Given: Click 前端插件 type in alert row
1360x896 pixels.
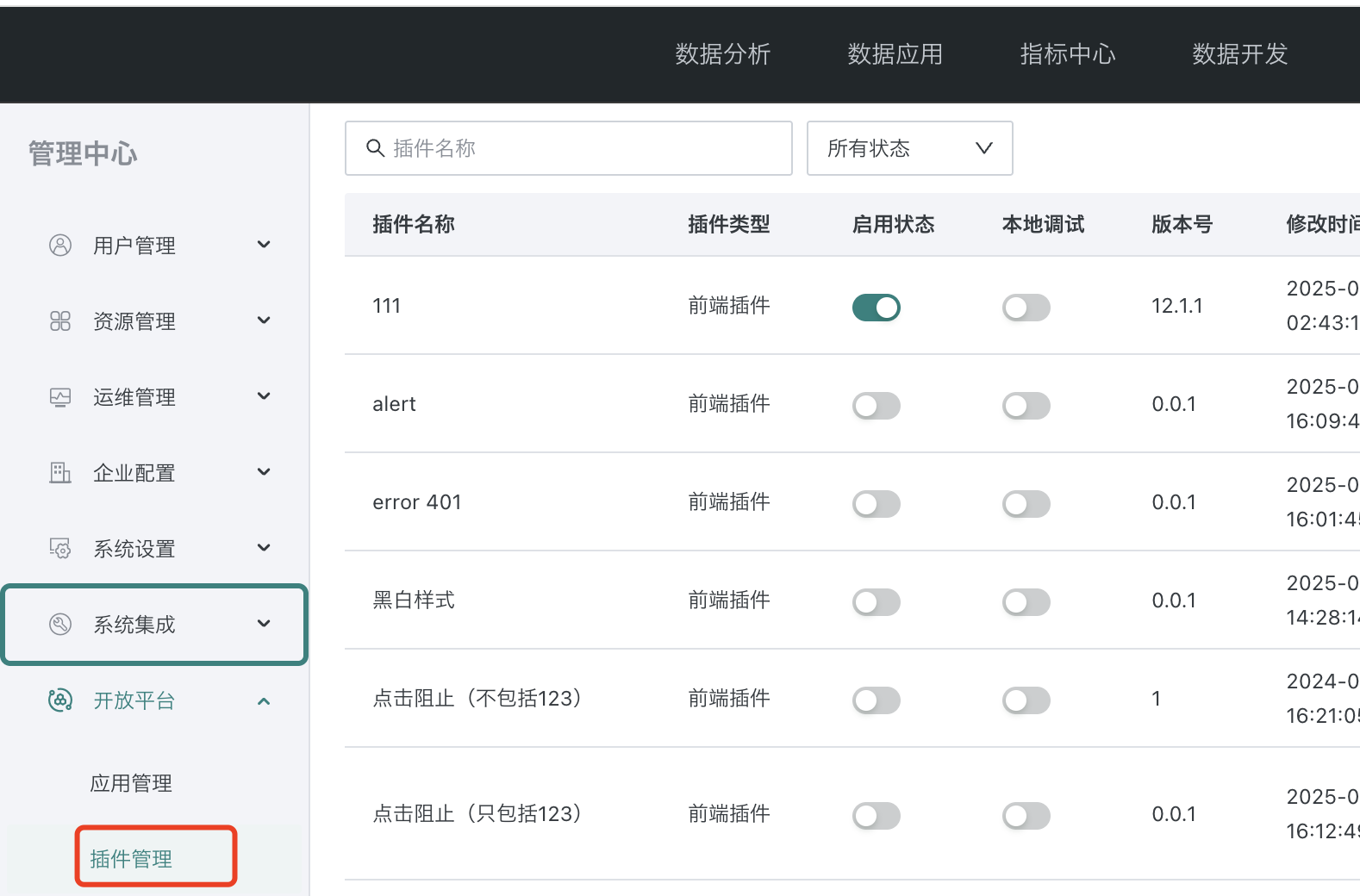Looking at the screenshot, I should coord(729,404).
